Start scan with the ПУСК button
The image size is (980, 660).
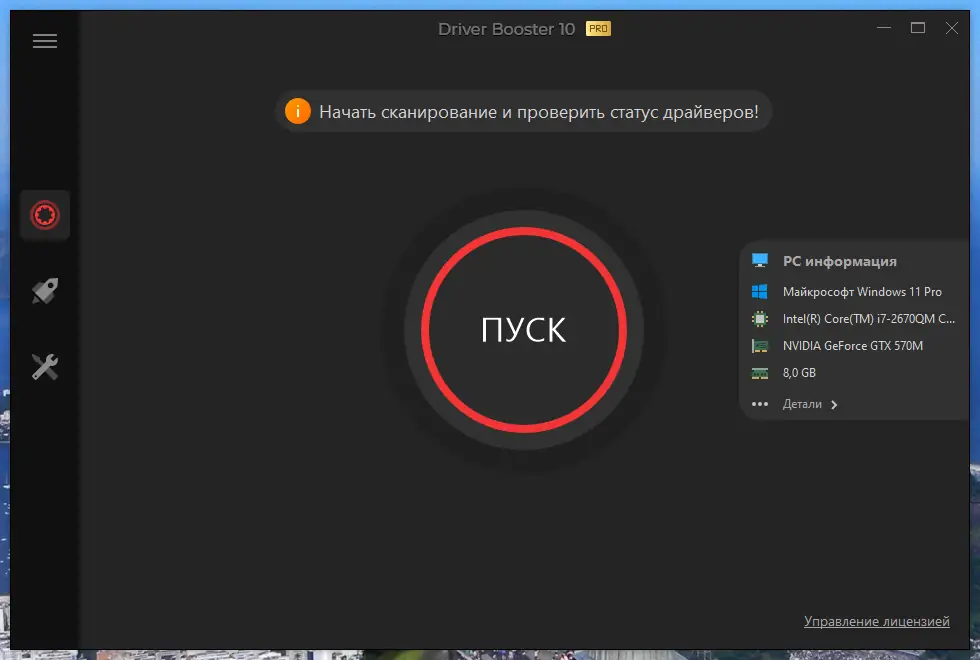tap(524, 329)
